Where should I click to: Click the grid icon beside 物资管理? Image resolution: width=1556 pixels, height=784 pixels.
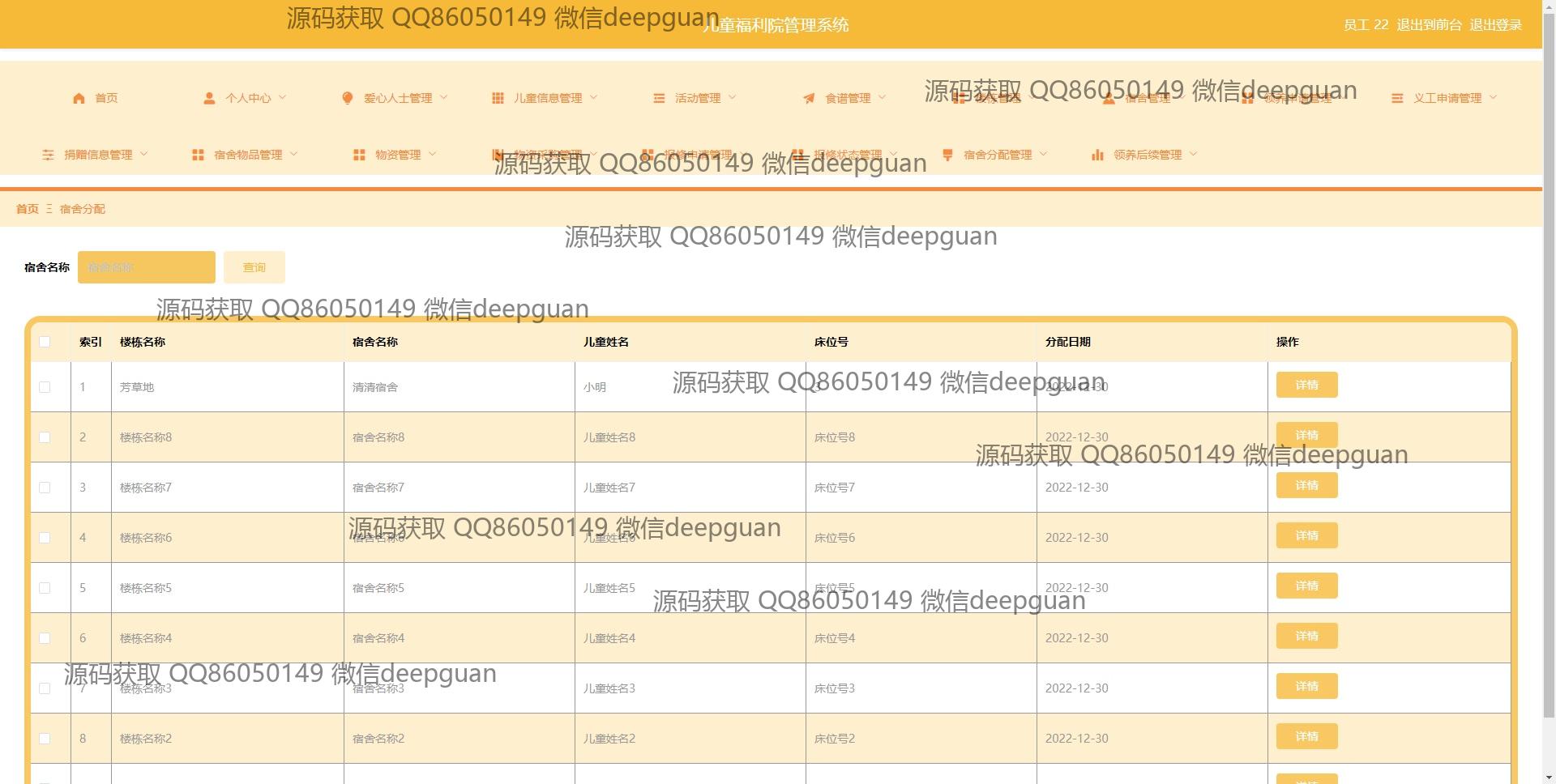[x=359, y=155]
